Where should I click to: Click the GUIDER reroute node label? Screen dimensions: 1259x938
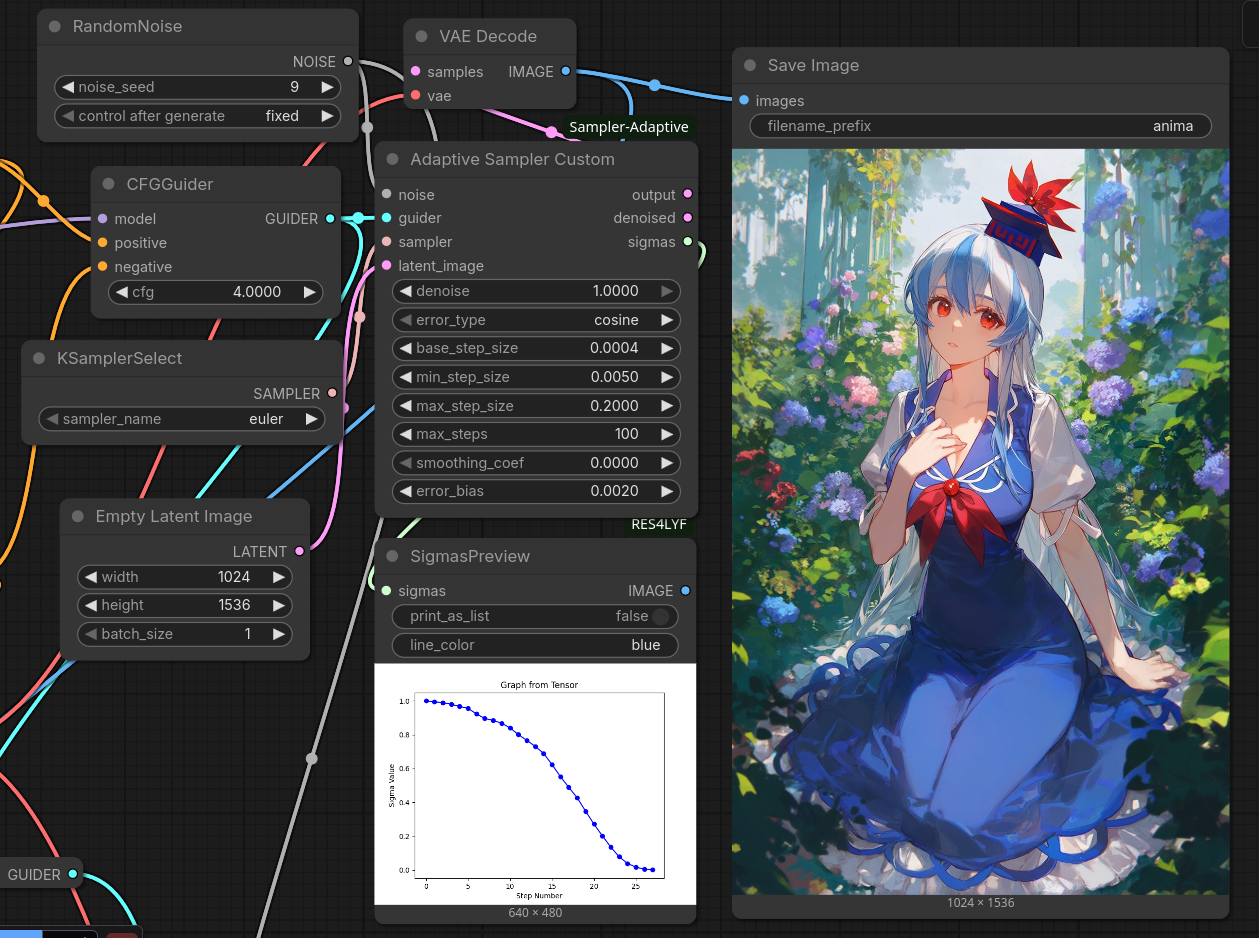[34, 875]
